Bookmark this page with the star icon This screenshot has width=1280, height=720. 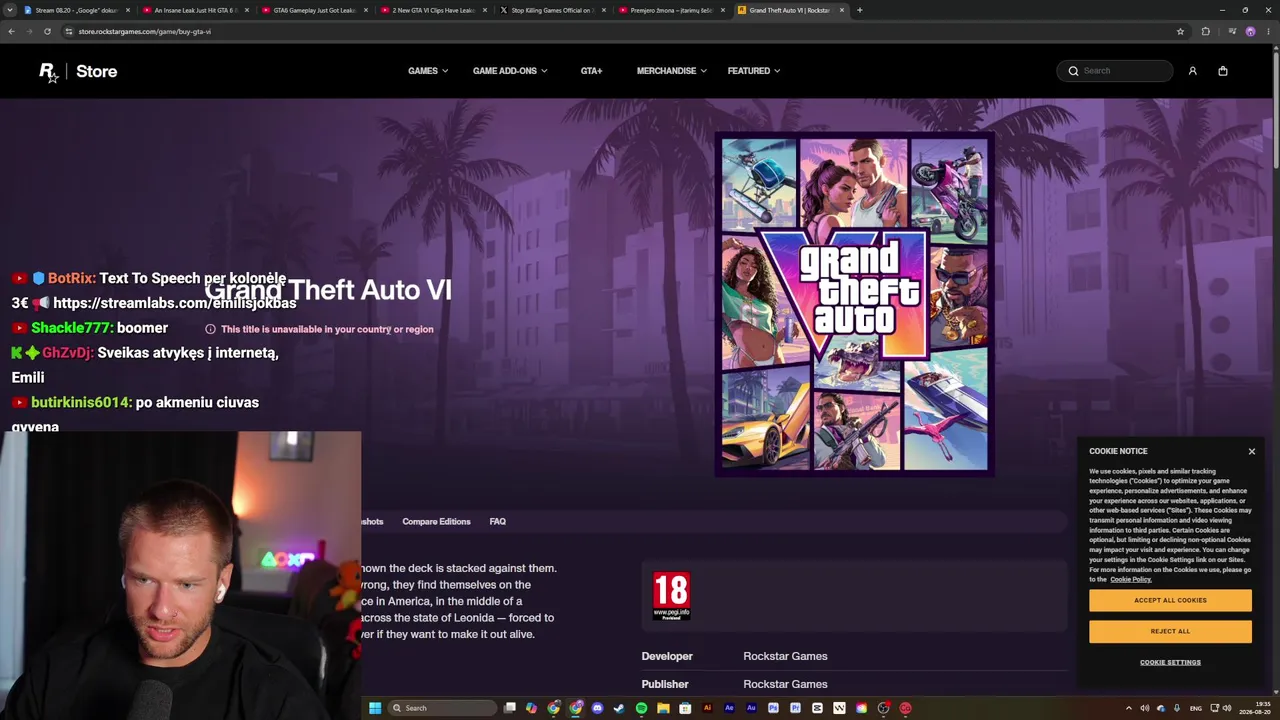tap(1180, 31)
